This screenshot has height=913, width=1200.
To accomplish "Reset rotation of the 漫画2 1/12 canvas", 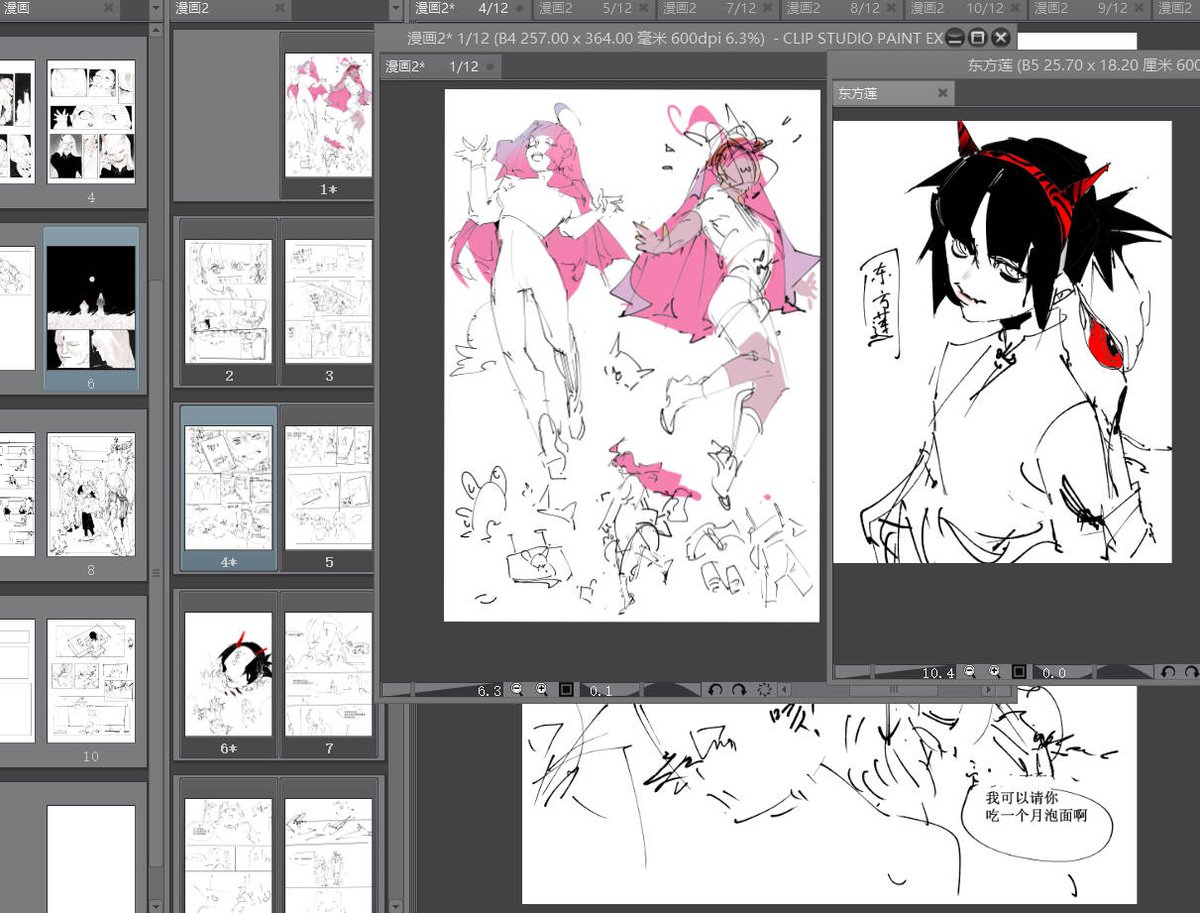I will coord(765,690).
